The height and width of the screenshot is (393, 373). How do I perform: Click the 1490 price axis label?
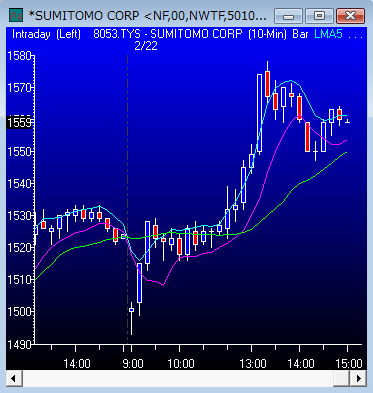coord(19,343)
